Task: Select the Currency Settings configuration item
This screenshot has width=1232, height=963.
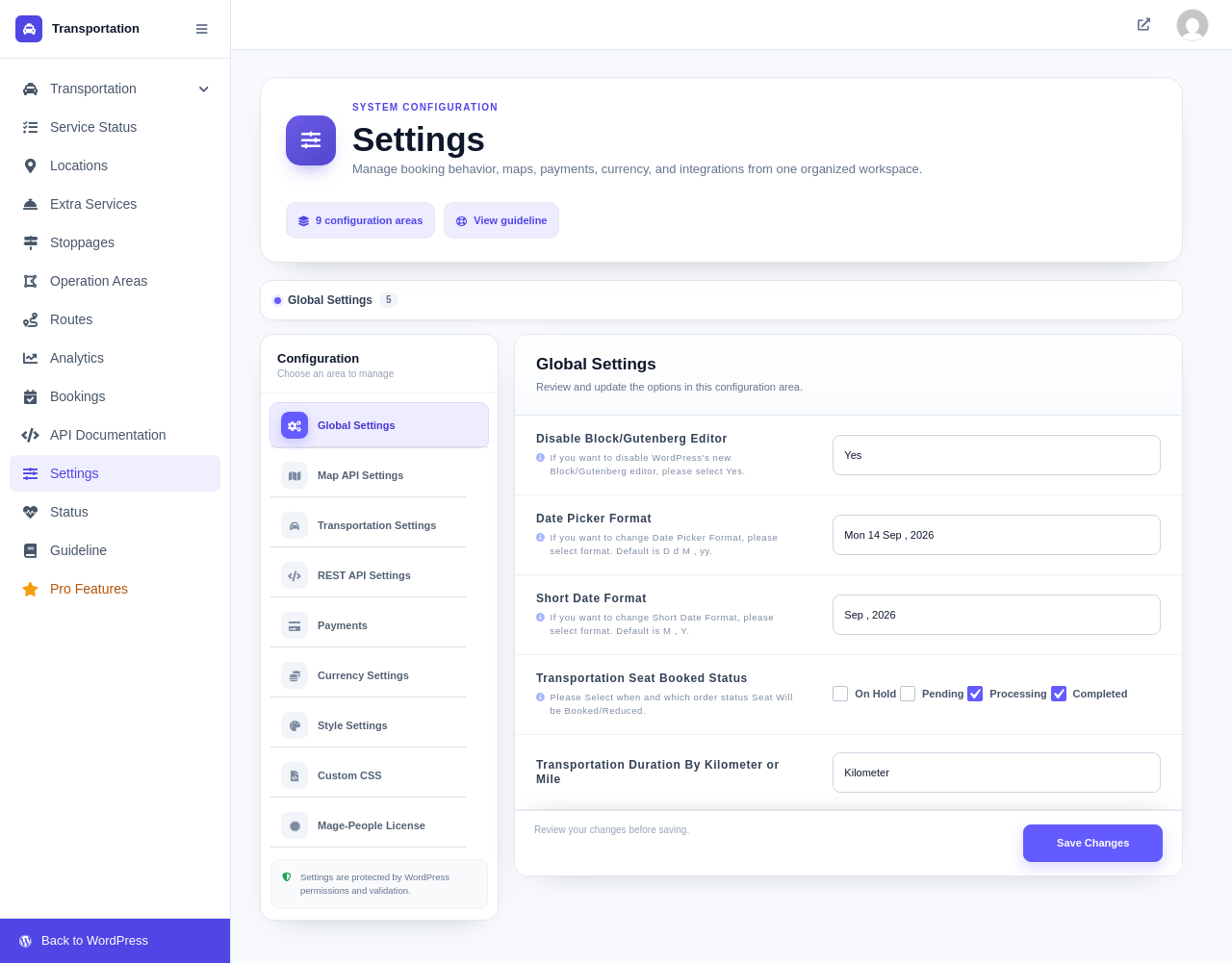Action: coord(368,675)
